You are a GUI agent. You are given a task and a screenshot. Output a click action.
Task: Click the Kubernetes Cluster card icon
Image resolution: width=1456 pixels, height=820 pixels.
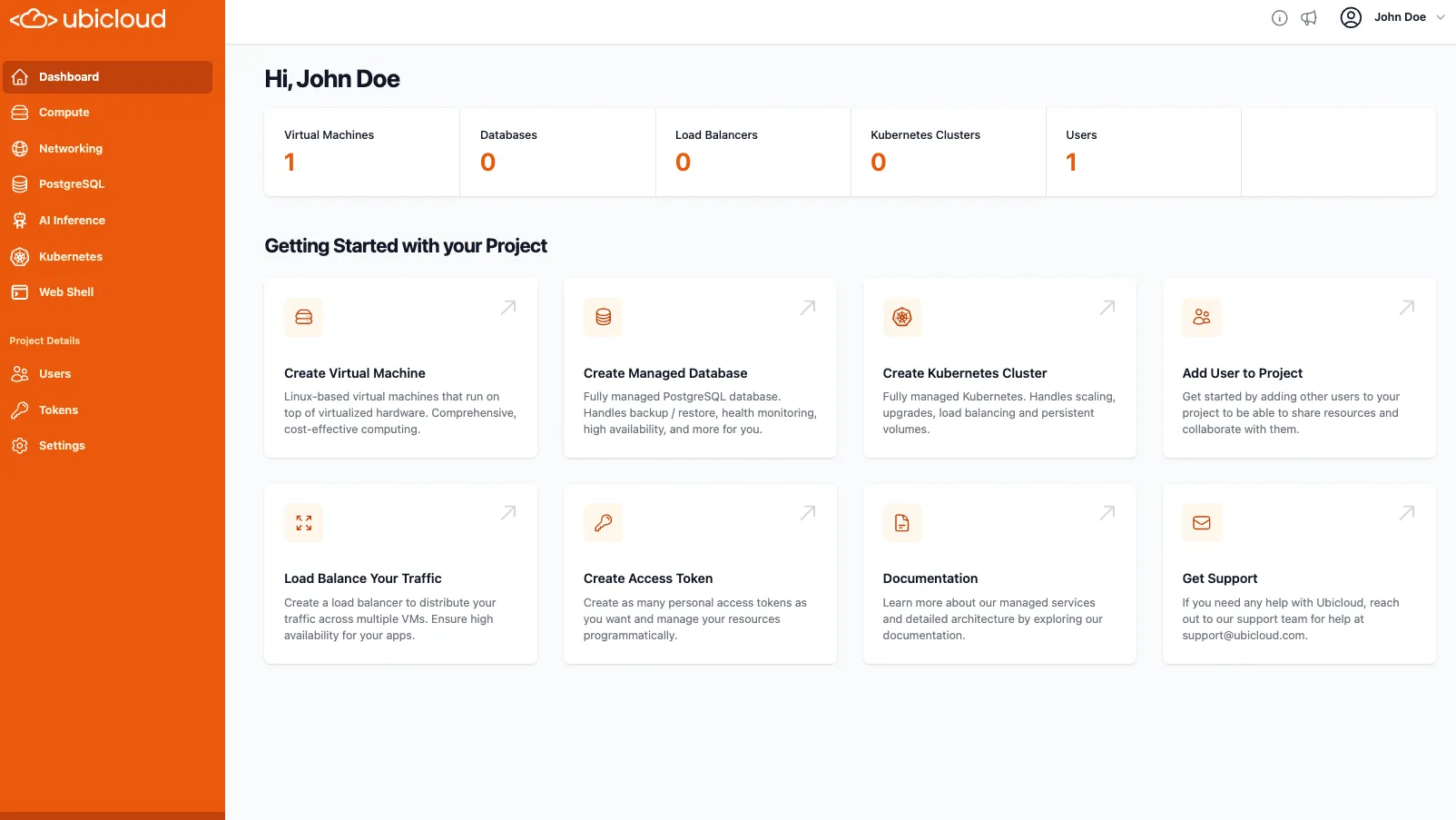(901, 318)
